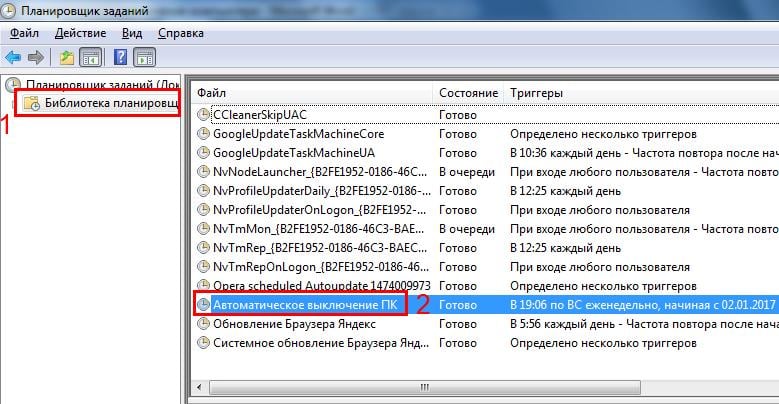
Task: Sort tasks by the Состояние column header
Action: click(x=468, y=92)
